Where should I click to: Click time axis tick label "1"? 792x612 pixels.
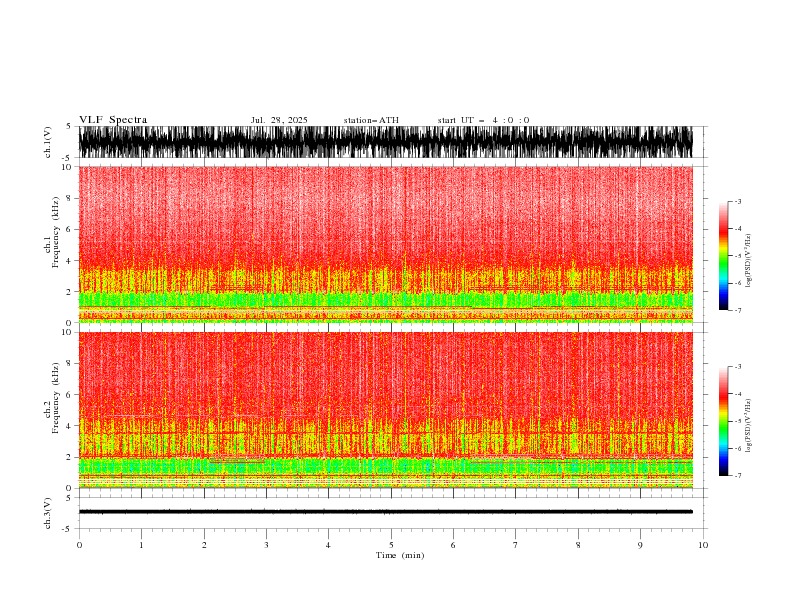coord(141,545)
